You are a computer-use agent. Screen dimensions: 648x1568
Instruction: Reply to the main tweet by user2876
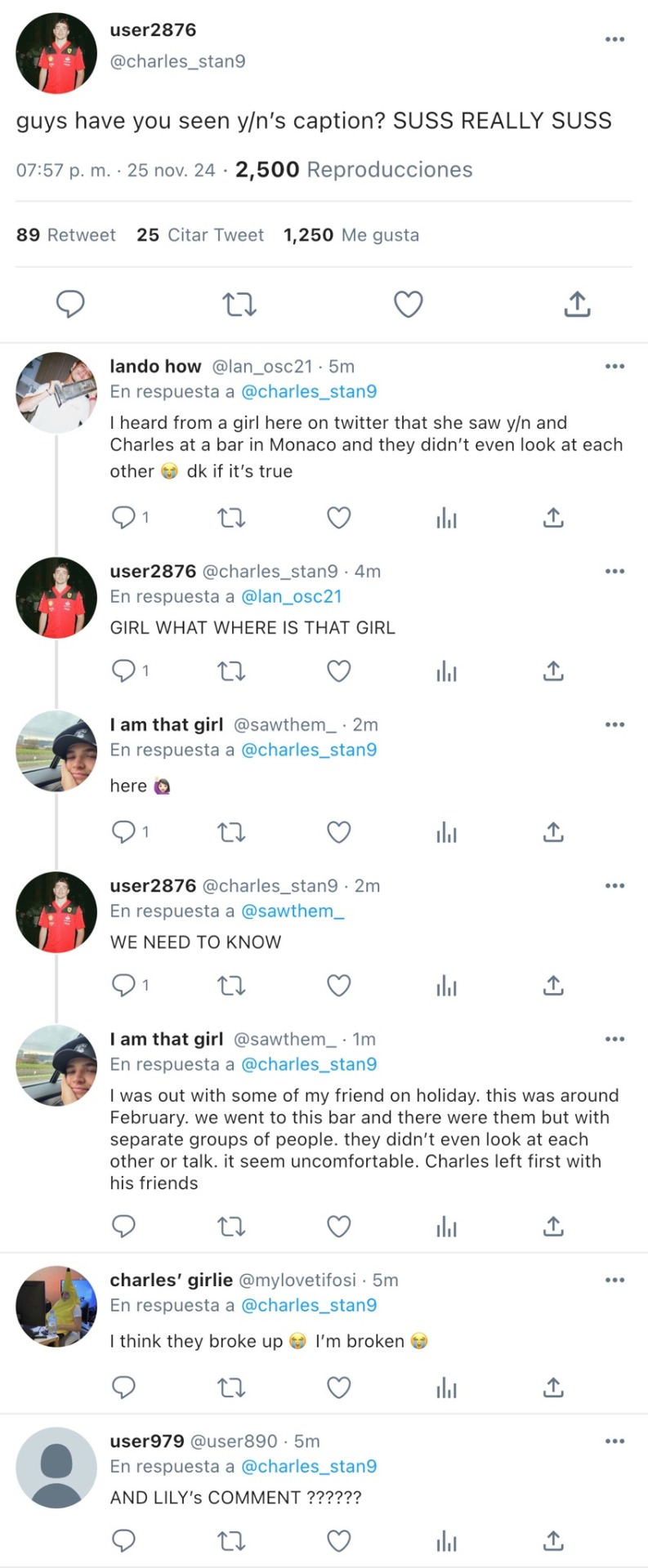70,305
